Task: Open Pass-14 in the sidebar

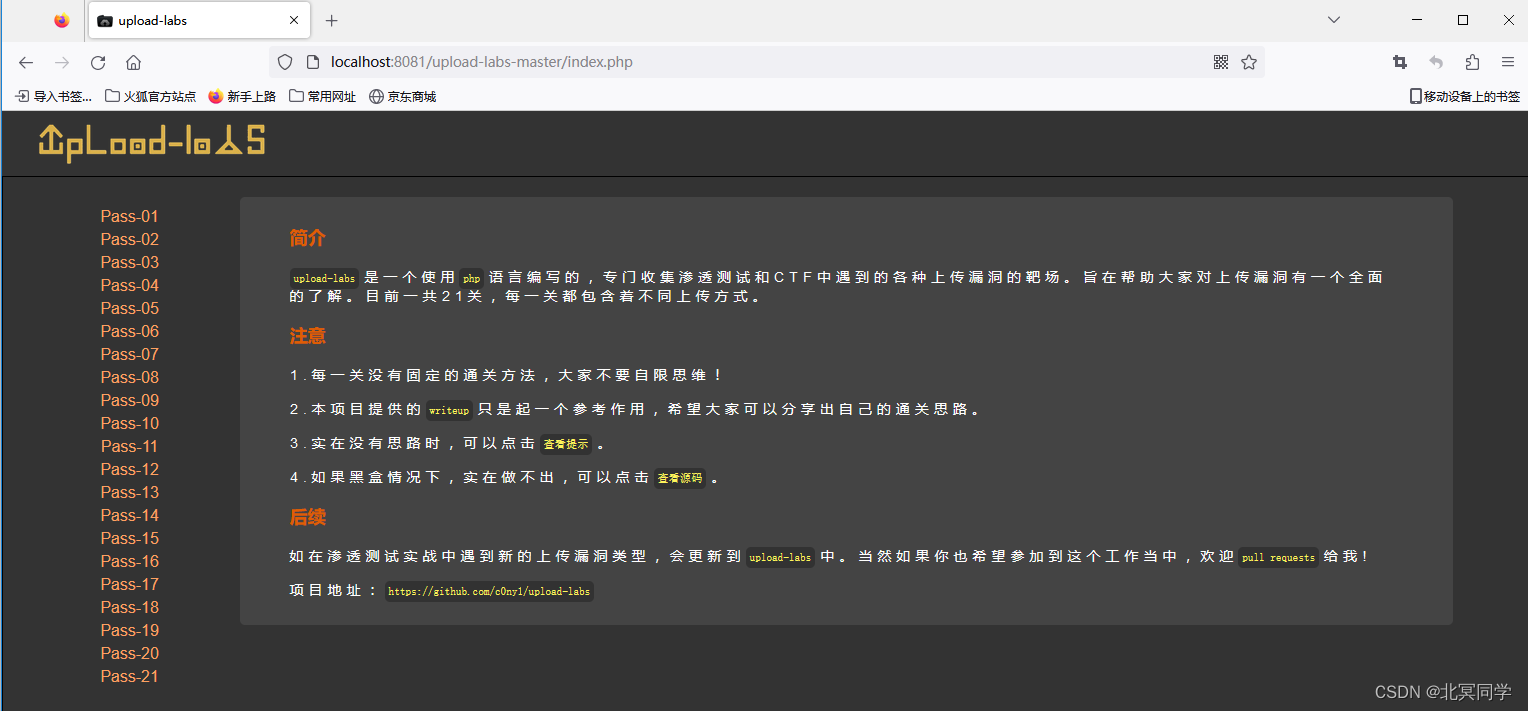Action: pos(130,515)
